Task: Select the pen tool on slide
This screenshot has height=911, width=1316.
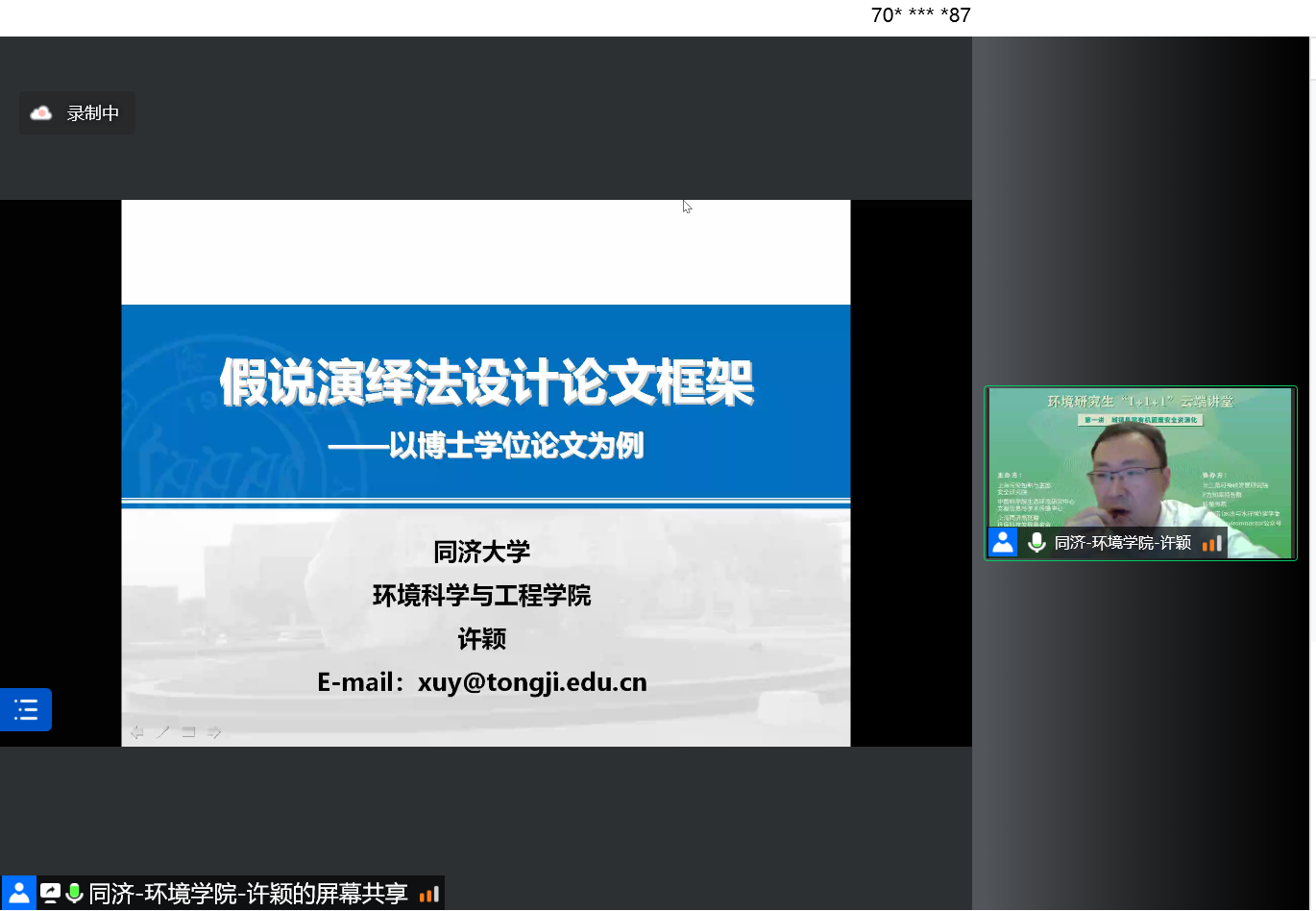Action: [163, 732]
